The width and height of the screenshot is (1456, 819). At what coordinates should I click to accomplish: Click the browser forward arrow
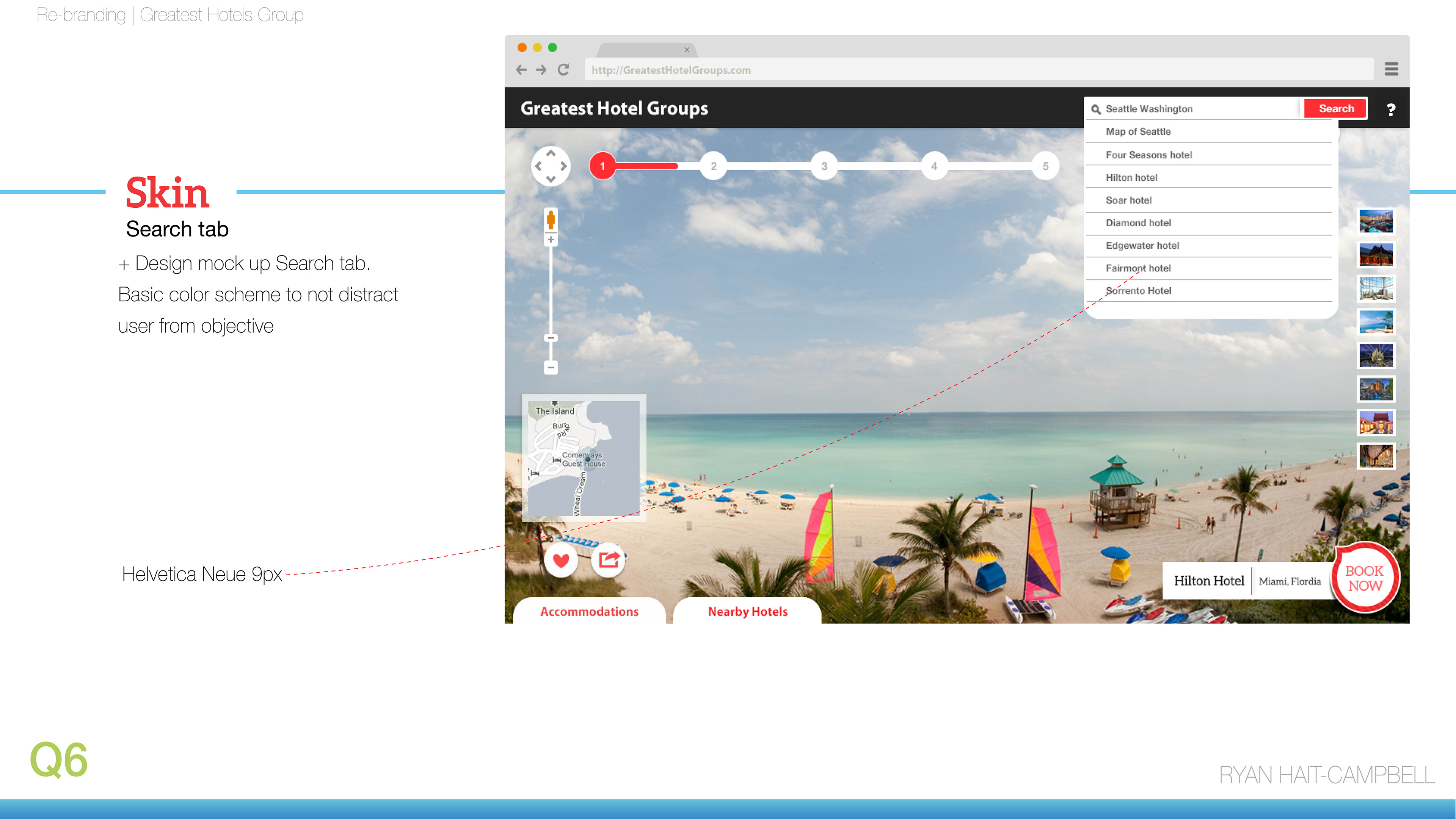(541, 69)
